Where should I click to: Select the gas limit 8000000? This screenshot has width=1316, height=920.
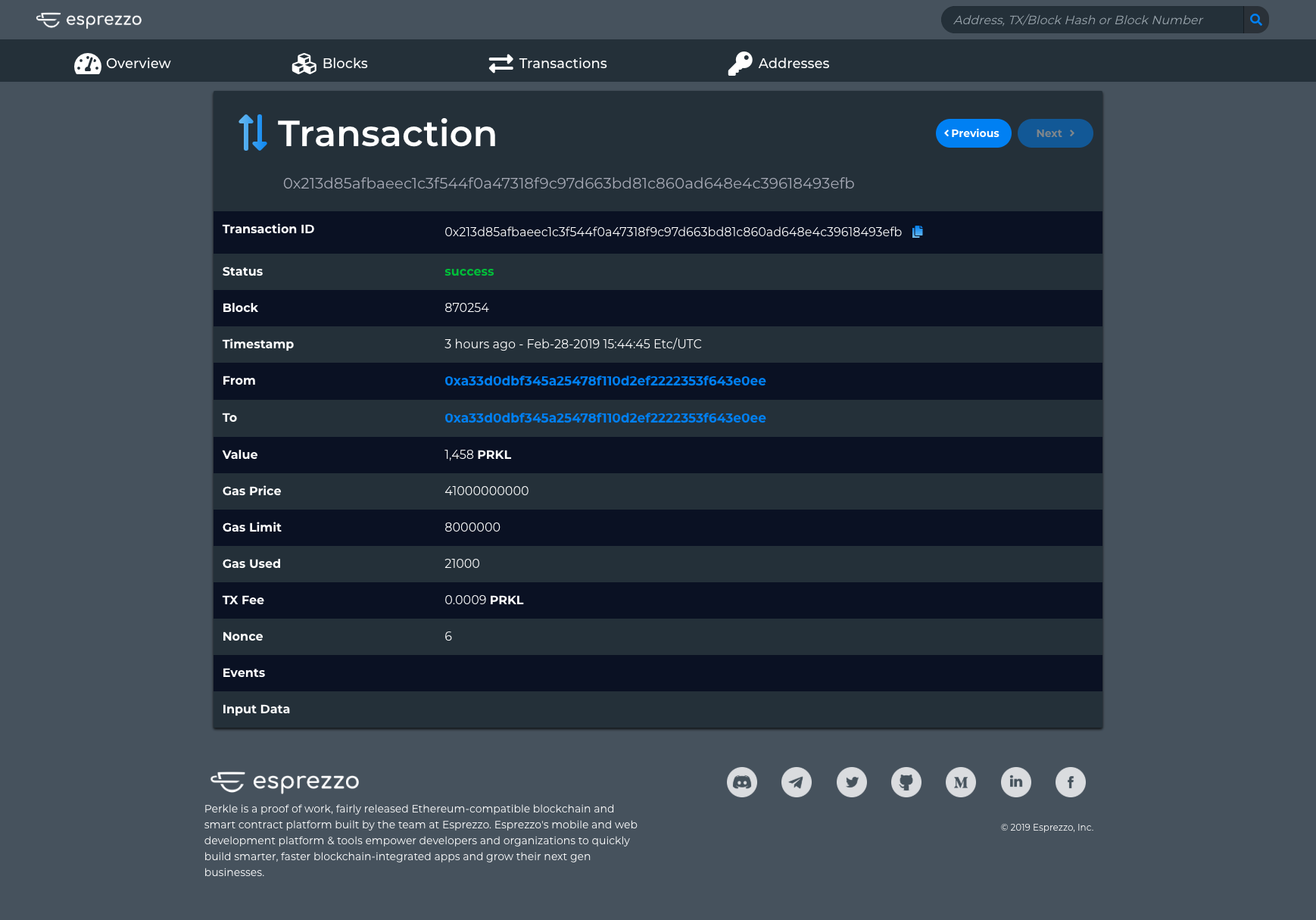coord(472,527)
